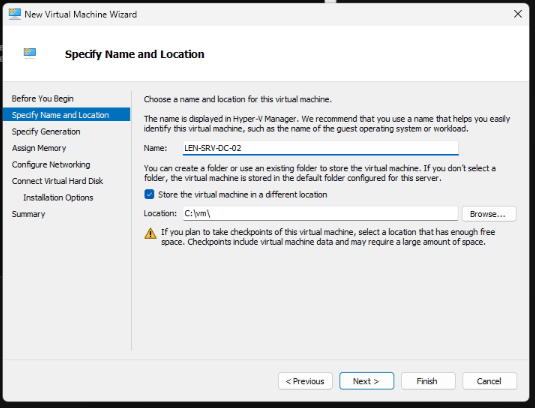This screenshot has height=408, width=535.
Task: Click Next > to continue the wizard
Action: [366, 381]
